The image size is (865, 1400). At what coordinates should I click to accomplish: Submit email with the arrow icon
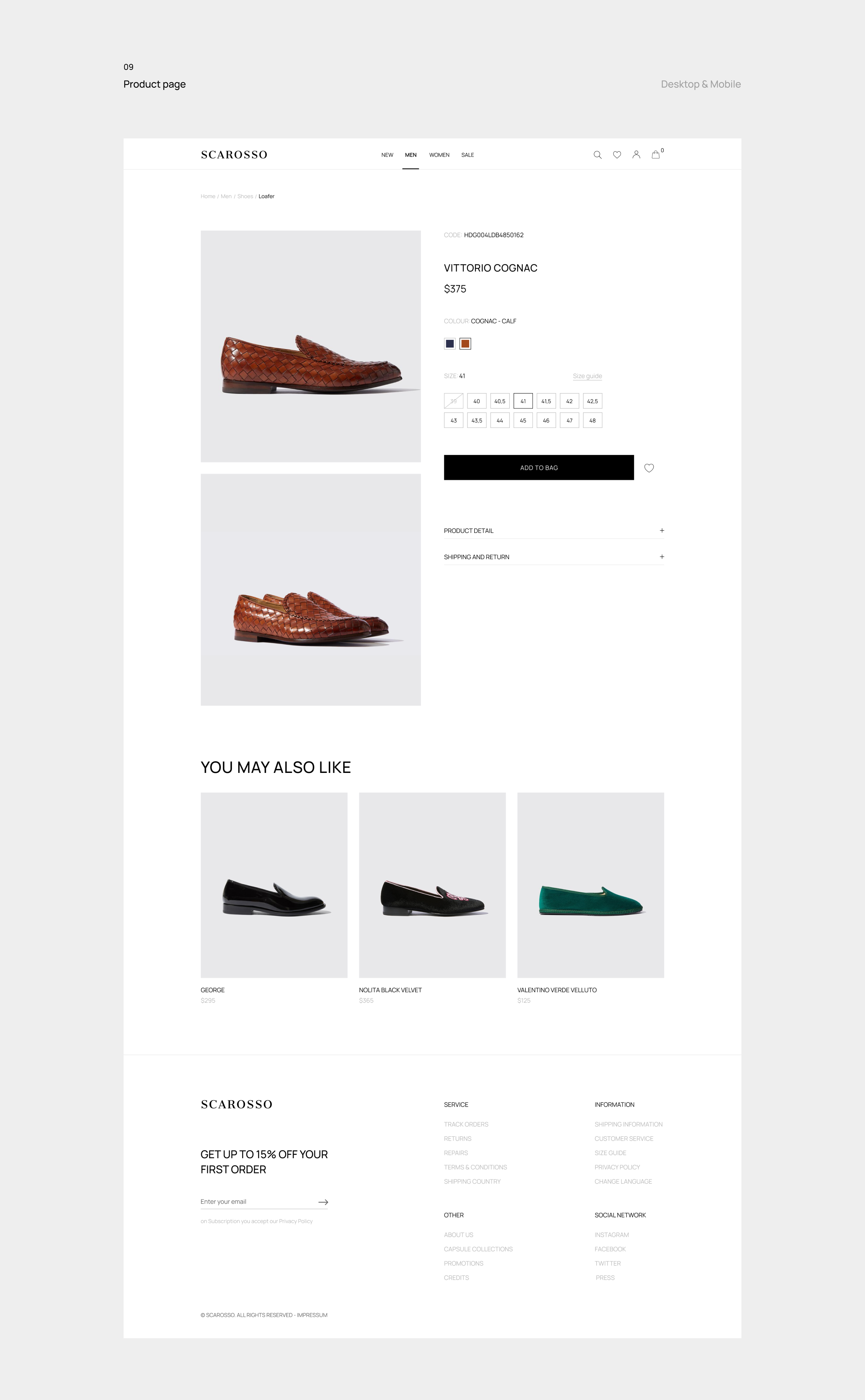pyautogui.click(x=323, y=1202)
